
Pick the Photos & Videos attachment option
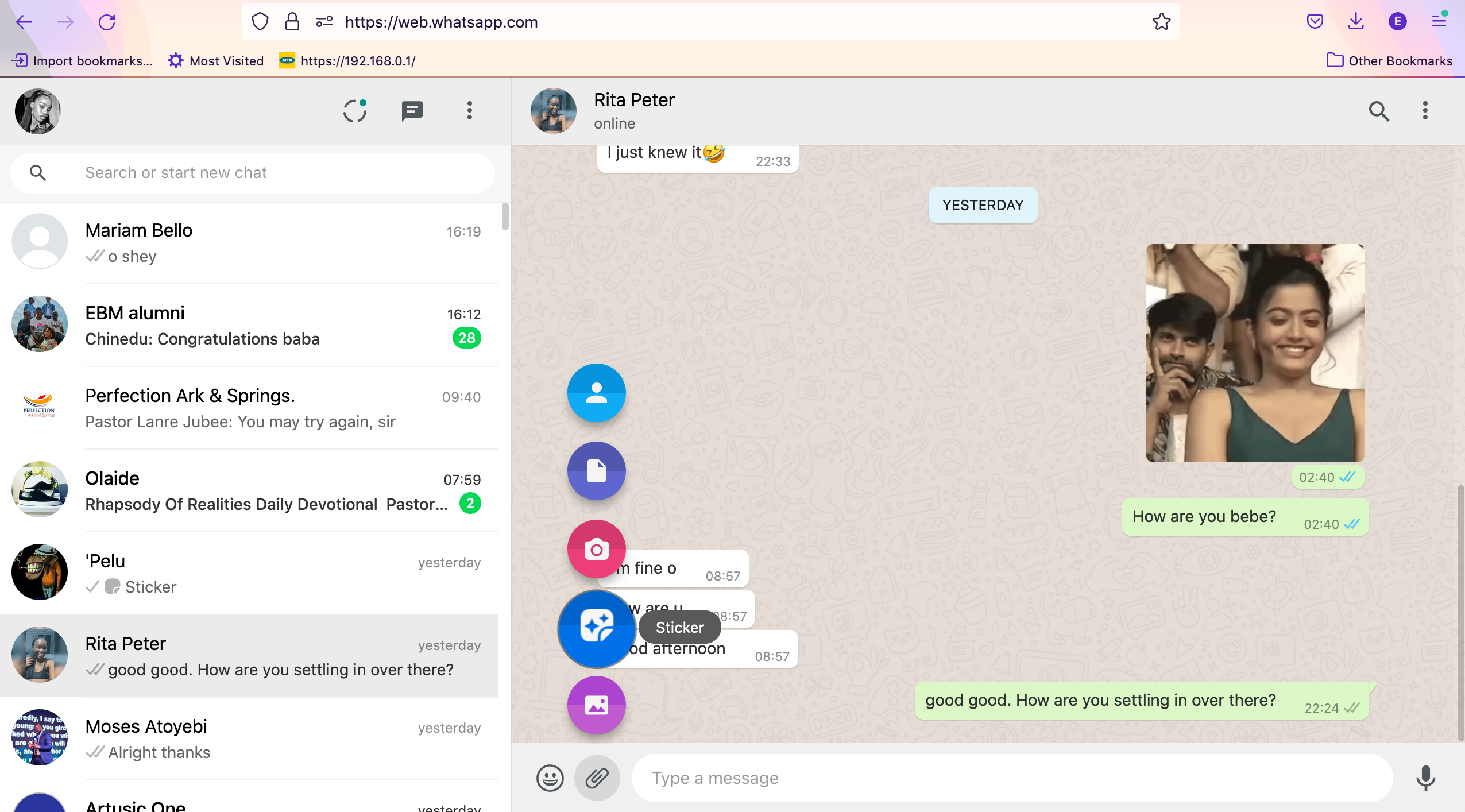point(596,705)
